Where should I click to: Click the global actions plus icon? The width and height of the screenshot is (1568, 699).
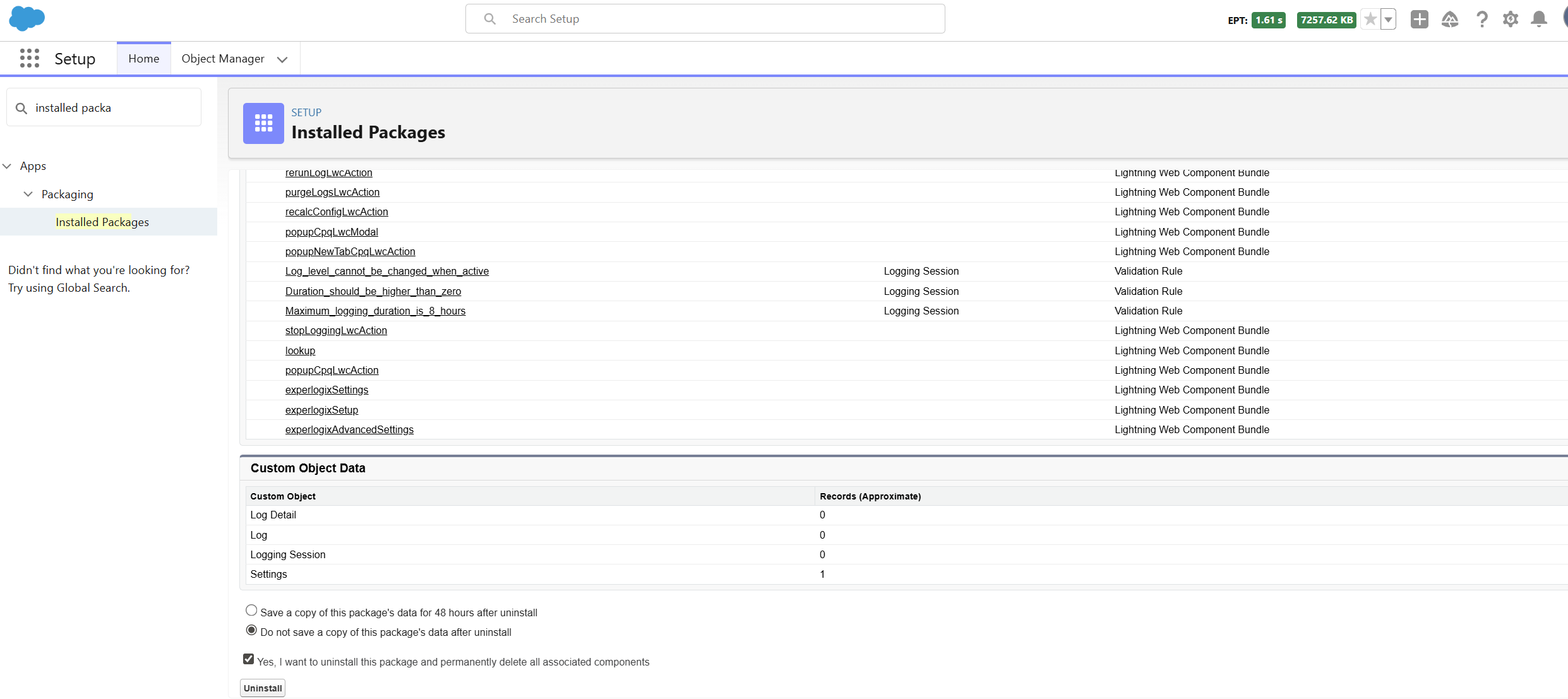click(1419, 20)
